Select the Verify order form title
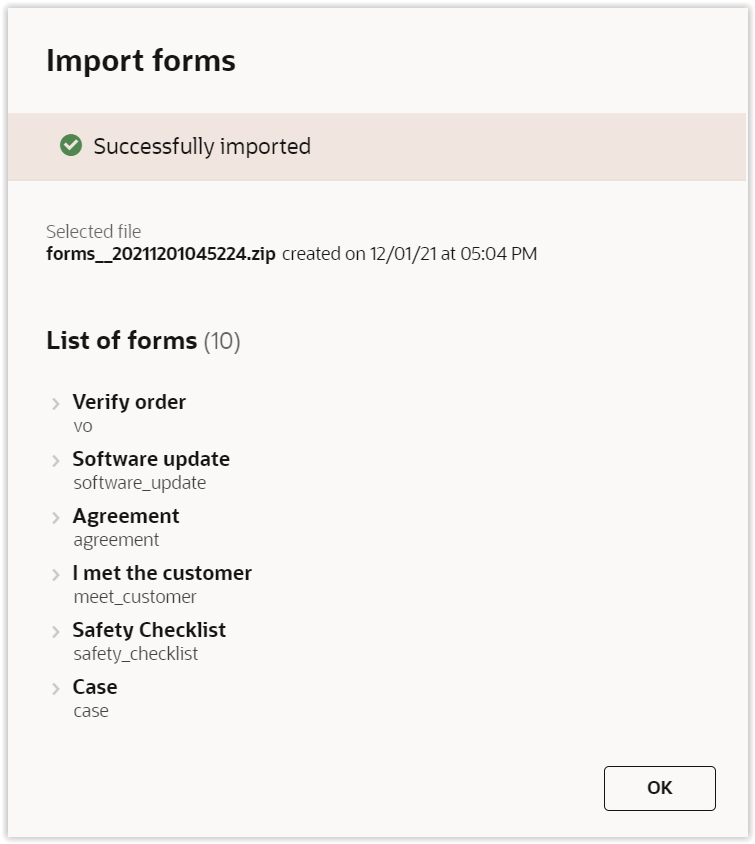 129,402
